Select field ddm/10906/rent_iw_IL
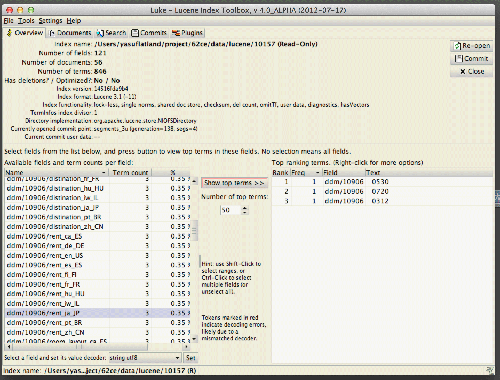The width and height of the screenshot is (500, 380). tap(97, 303)
